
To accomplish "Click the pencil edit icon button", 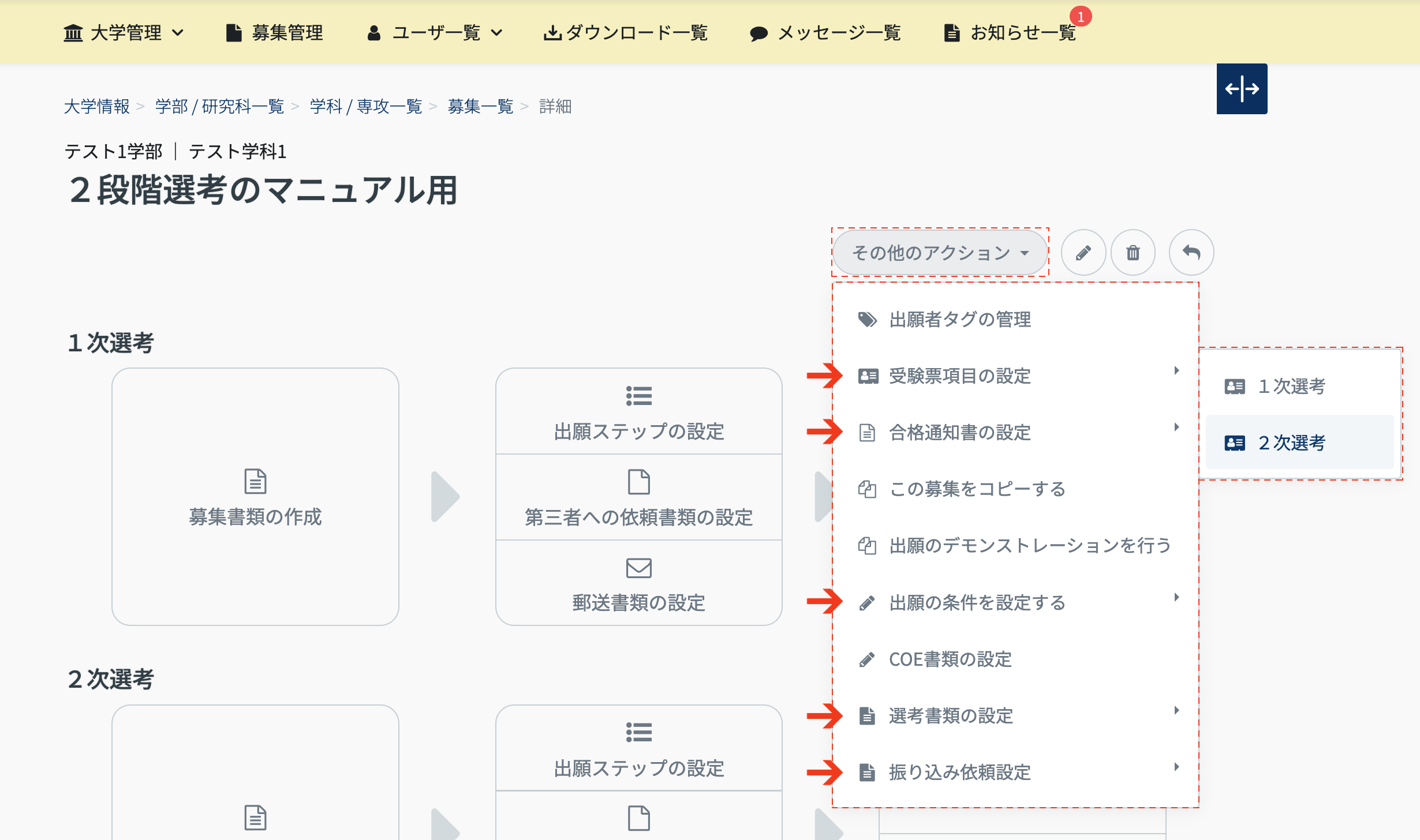I will 1083,253.
